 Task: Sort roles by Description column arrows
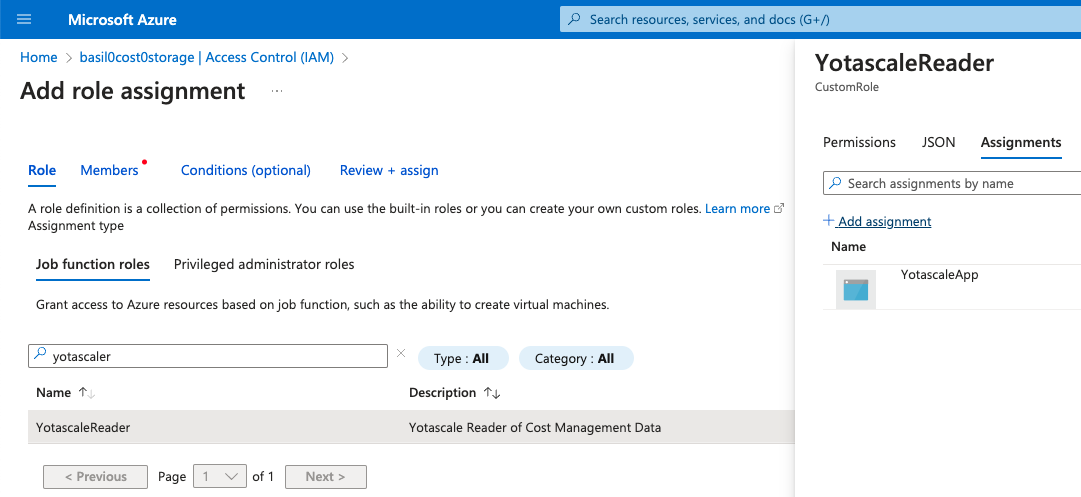pyautogui.click(x=491, y=393)
